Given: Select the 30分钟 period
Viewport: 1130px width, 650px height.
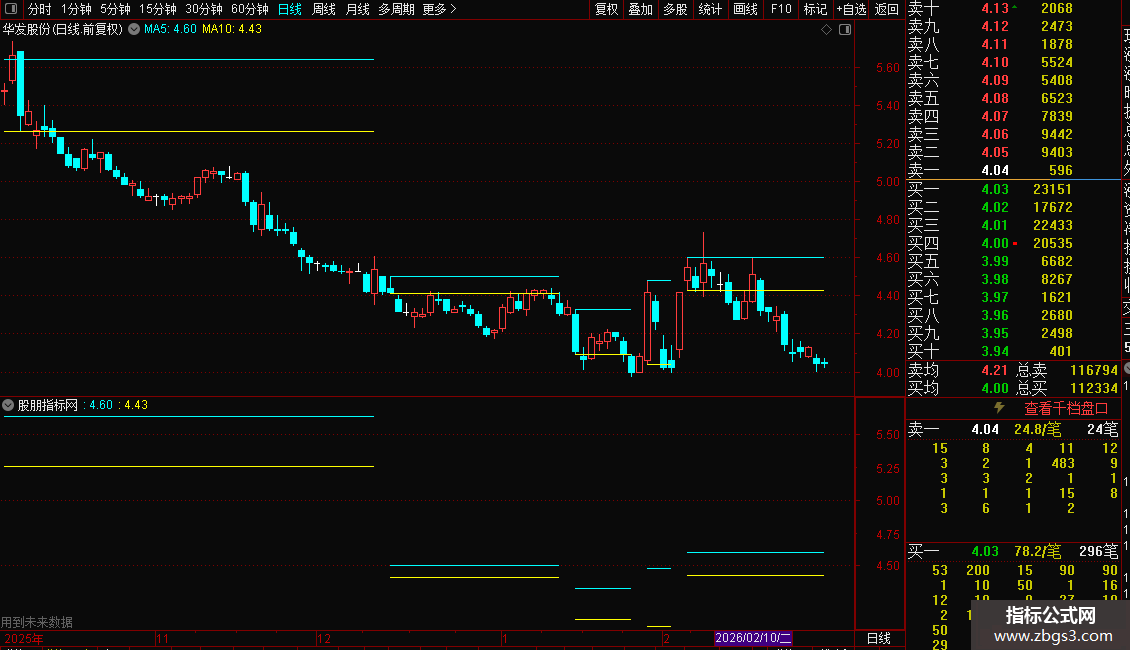Looking at the screenshot, I should coord(204,9).
